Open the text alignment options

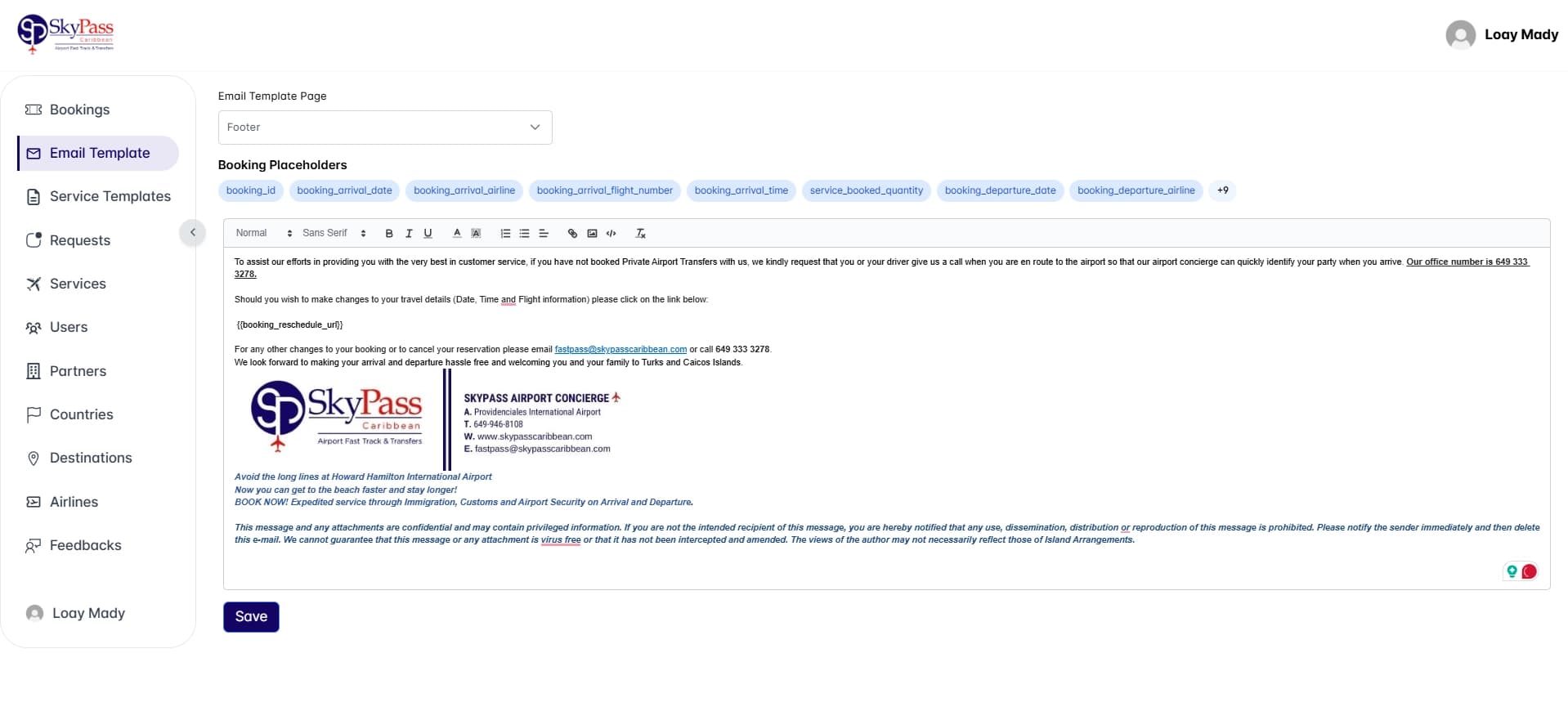tap(543, 234)
